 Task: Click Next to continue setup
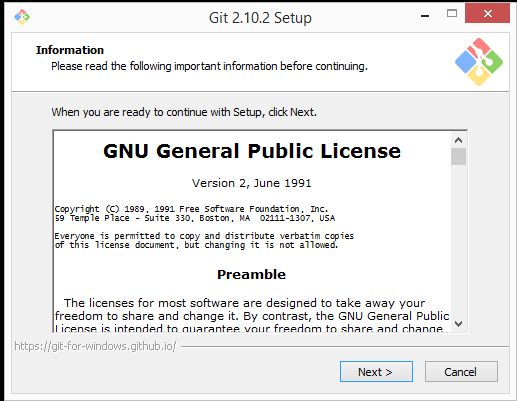tap(376, 371)
